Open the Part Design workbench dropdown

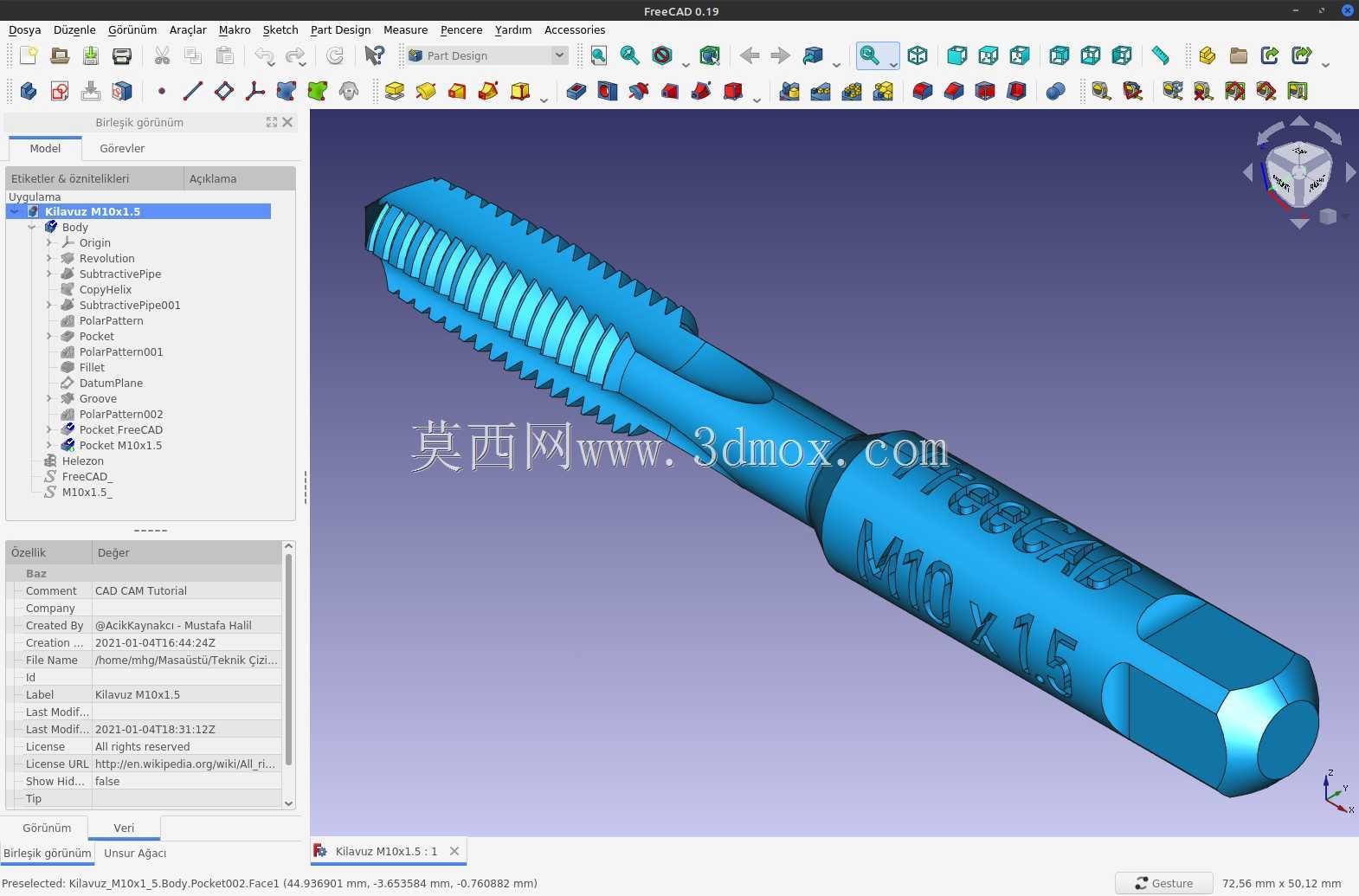click(x=487, y=55)
